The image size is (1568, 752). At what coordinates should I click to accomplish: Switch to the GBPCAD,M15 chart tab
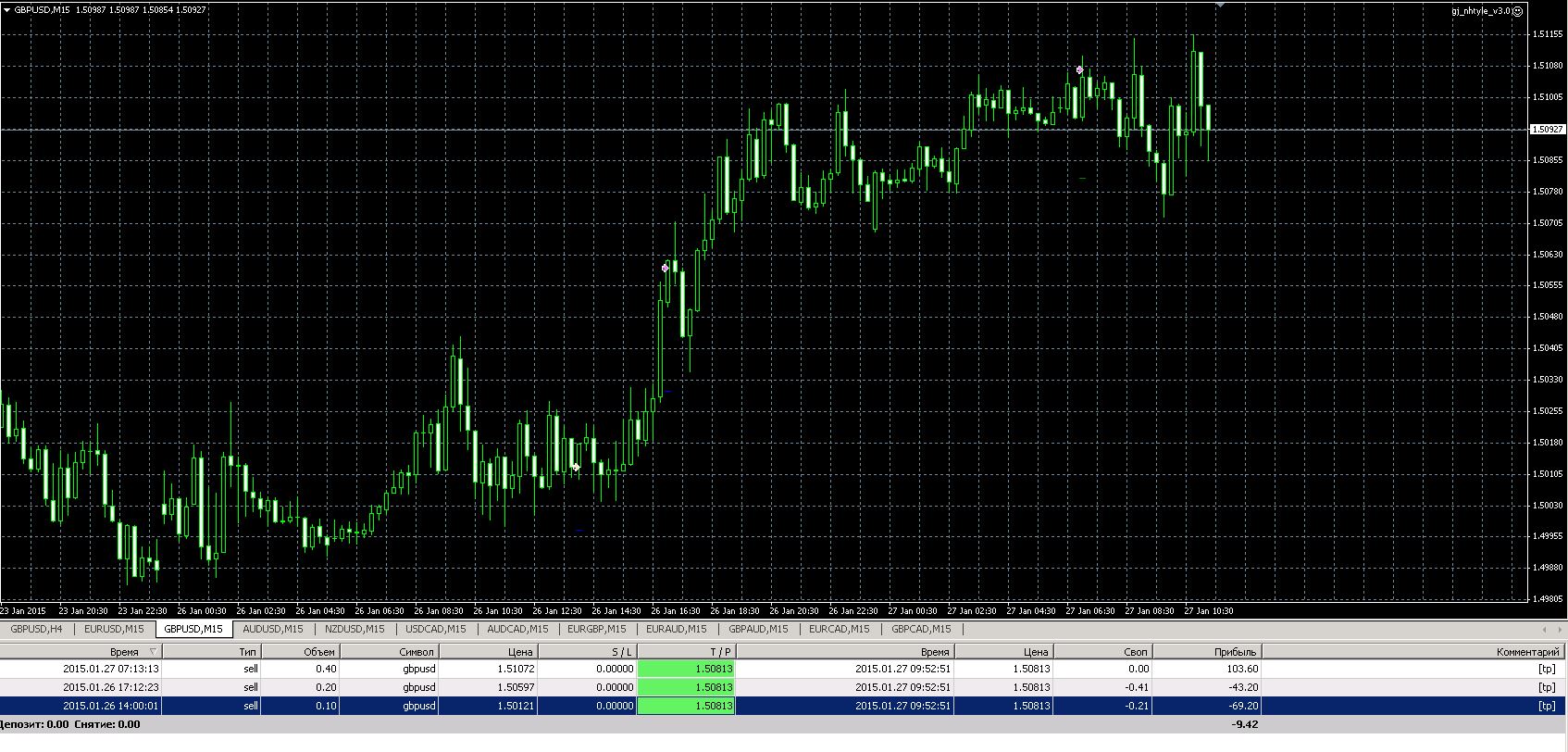pos(921,629)
